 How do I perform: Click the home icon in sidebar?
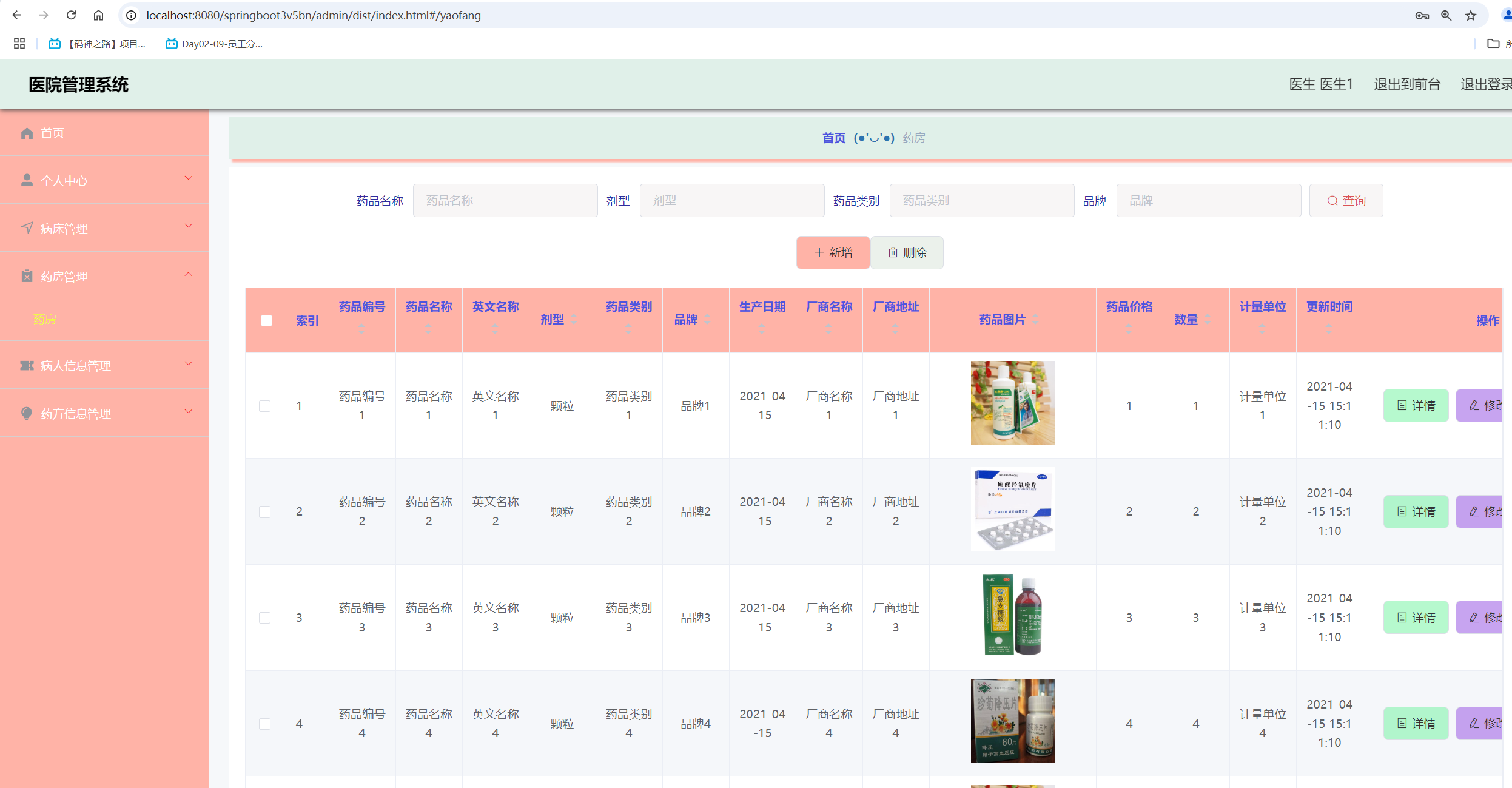click(x=27, y=133)
